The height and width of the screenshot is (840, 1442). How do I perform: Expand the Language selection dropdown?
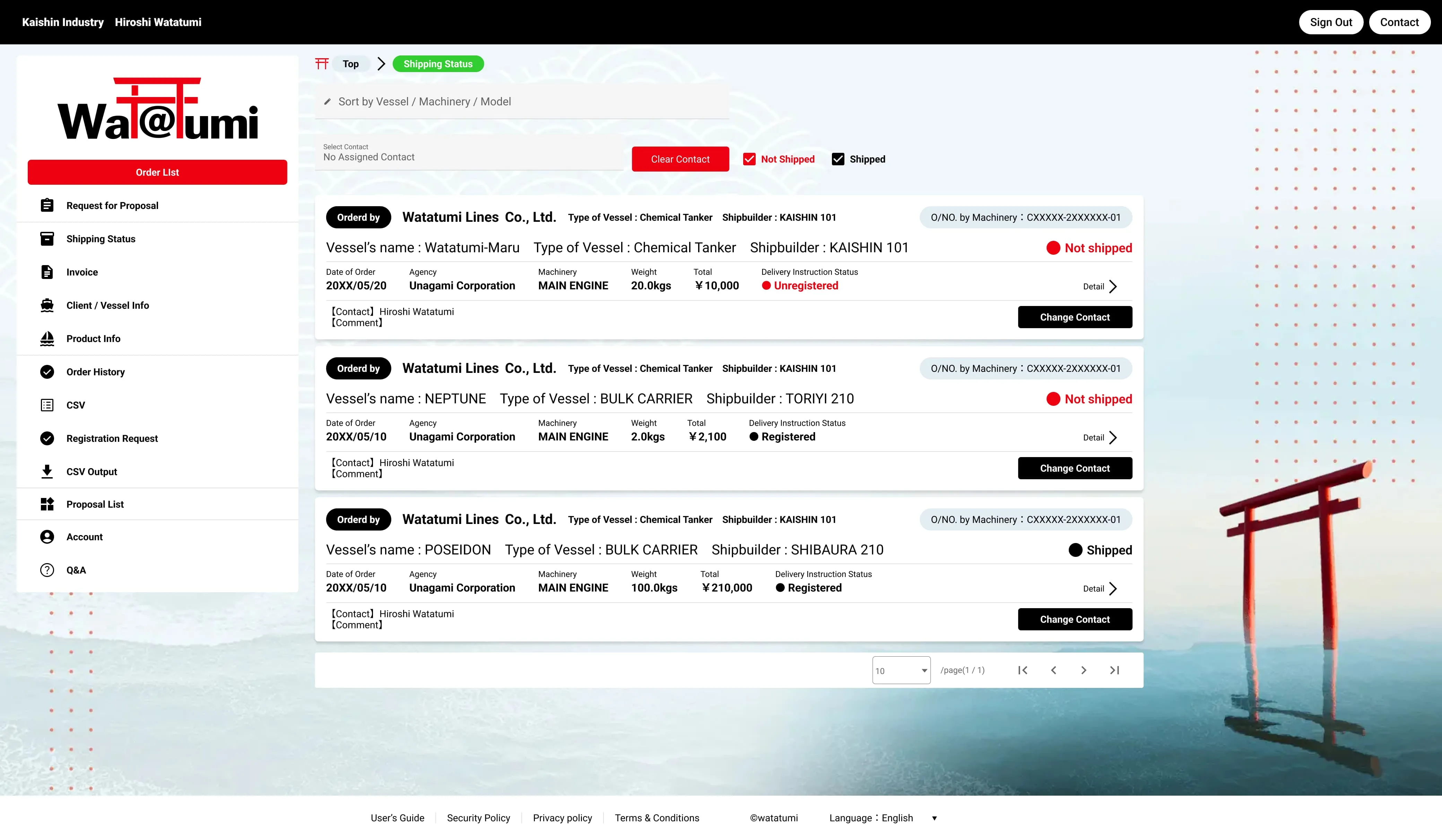coord(935,818)
